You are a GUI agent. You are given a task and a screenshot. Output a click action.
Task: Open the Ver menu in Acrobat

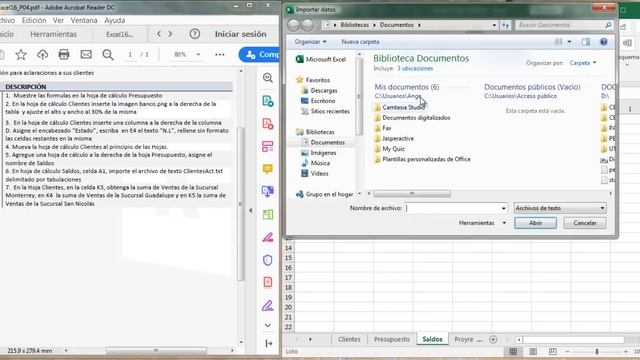pyautogui.click(x=58, y=20)
